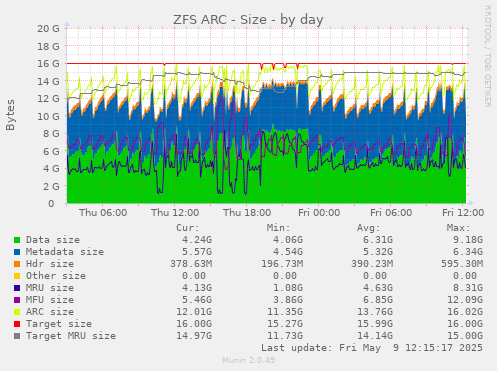Click Data size current value 4.24G
Screen dimensions: 497x371
click(197, 240)
